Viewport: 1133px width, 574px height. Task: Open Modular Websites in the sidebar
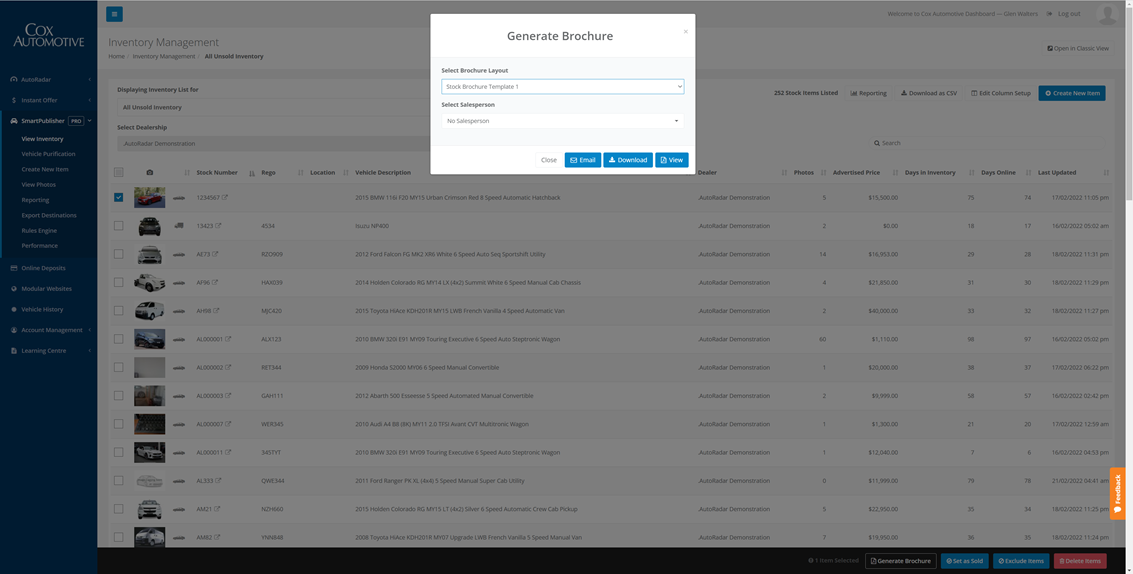46,288
